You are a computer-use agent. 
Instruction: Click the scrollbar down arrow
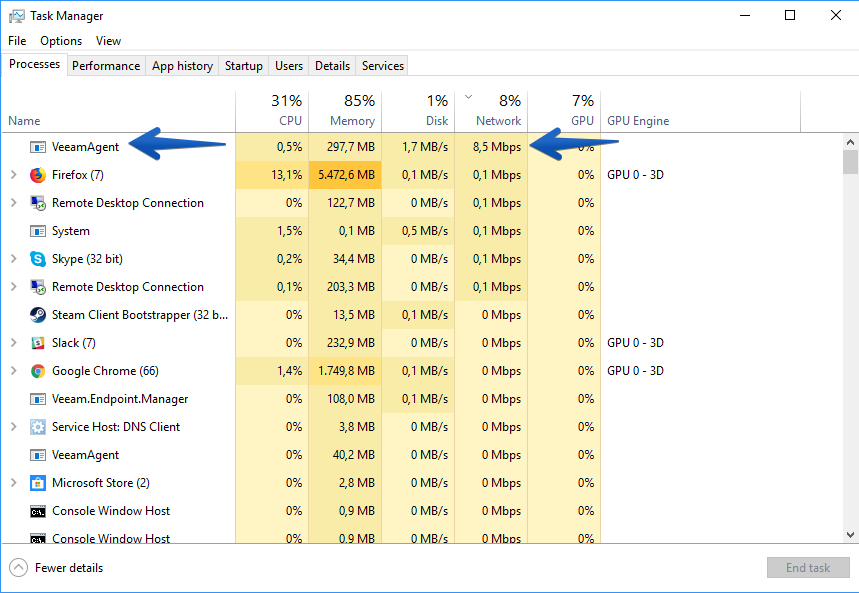850,535
